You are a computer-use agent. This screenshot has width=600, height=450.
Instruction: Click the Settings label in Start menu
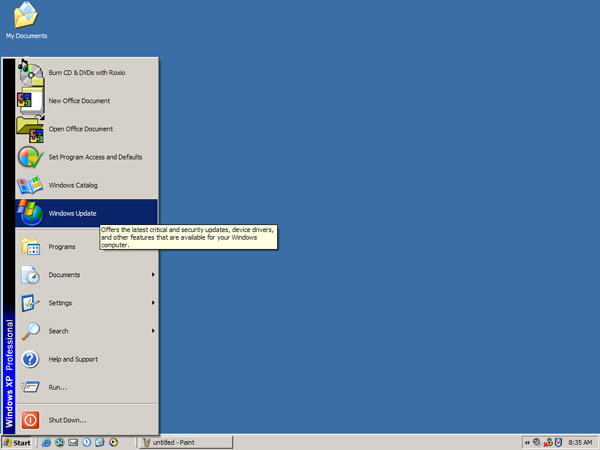60,303
